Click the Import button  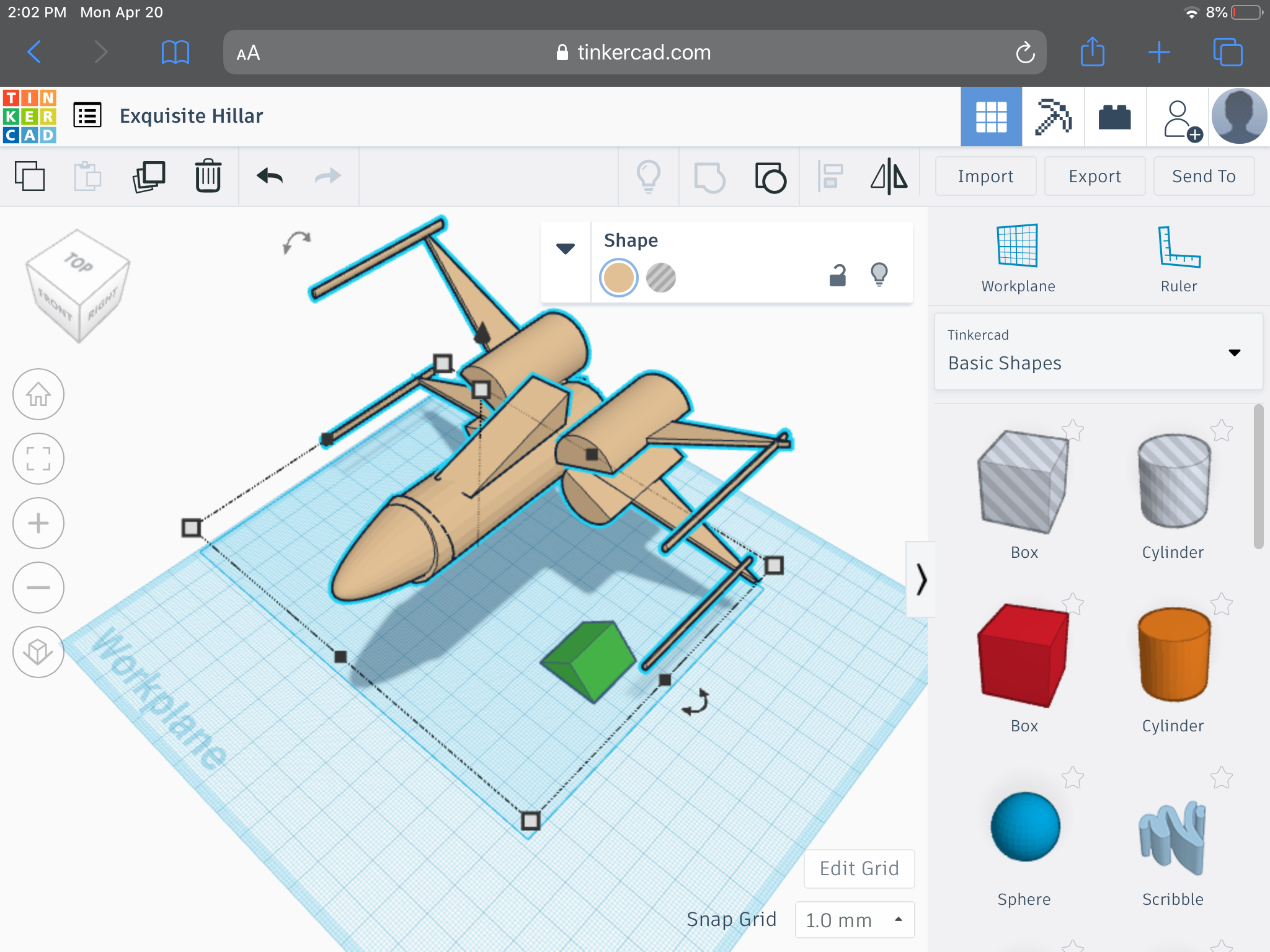pos(985,176)
